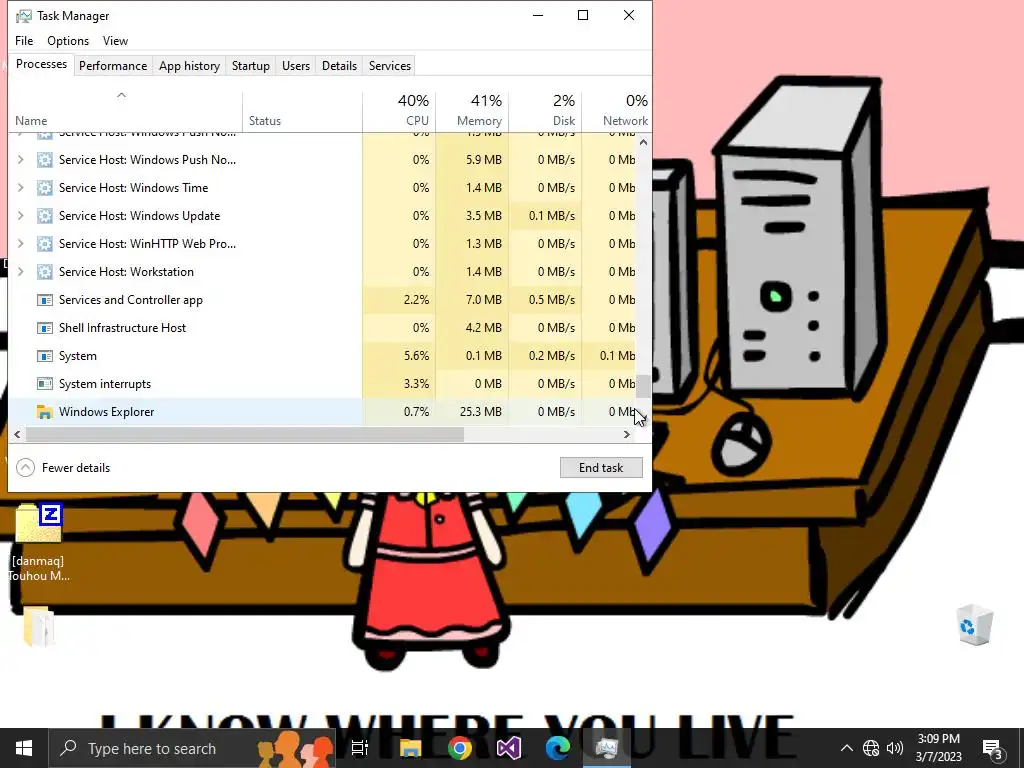Expand the fully visible Windows Push No... row
1024x768 pixels.
[20, 159]
